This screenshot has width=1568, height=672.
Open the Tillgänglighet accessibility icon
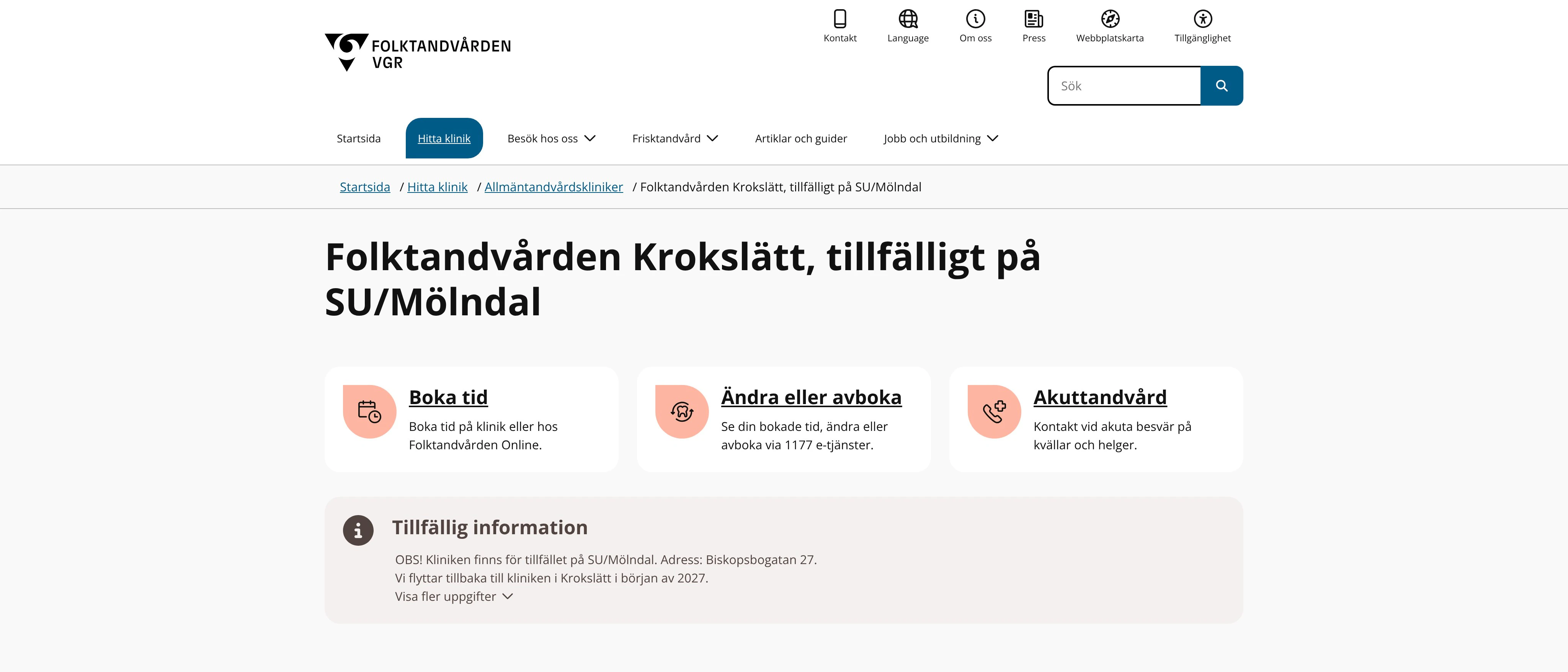(x=1203, y=19)
